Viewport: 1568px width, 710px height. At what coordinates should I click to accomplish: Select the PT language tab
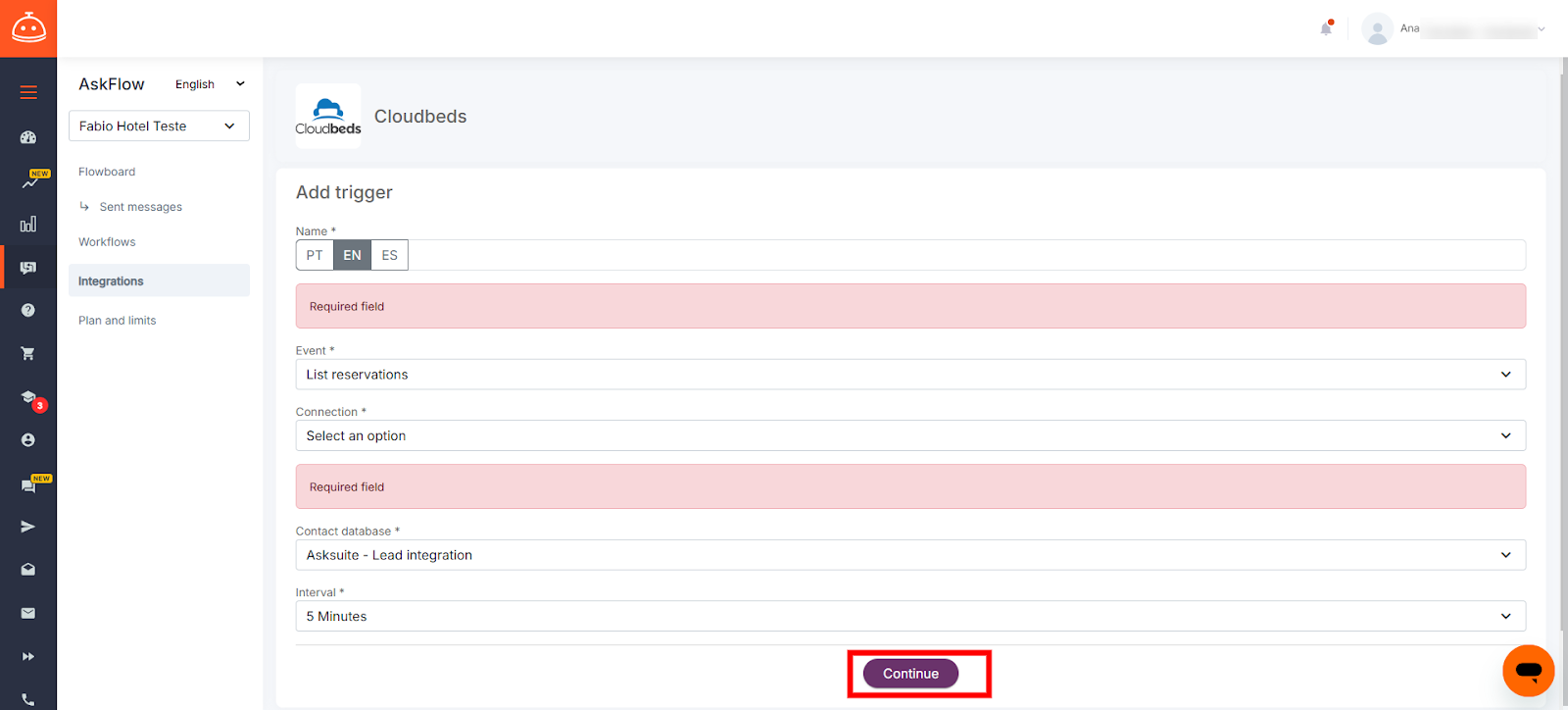coord(315,255)
